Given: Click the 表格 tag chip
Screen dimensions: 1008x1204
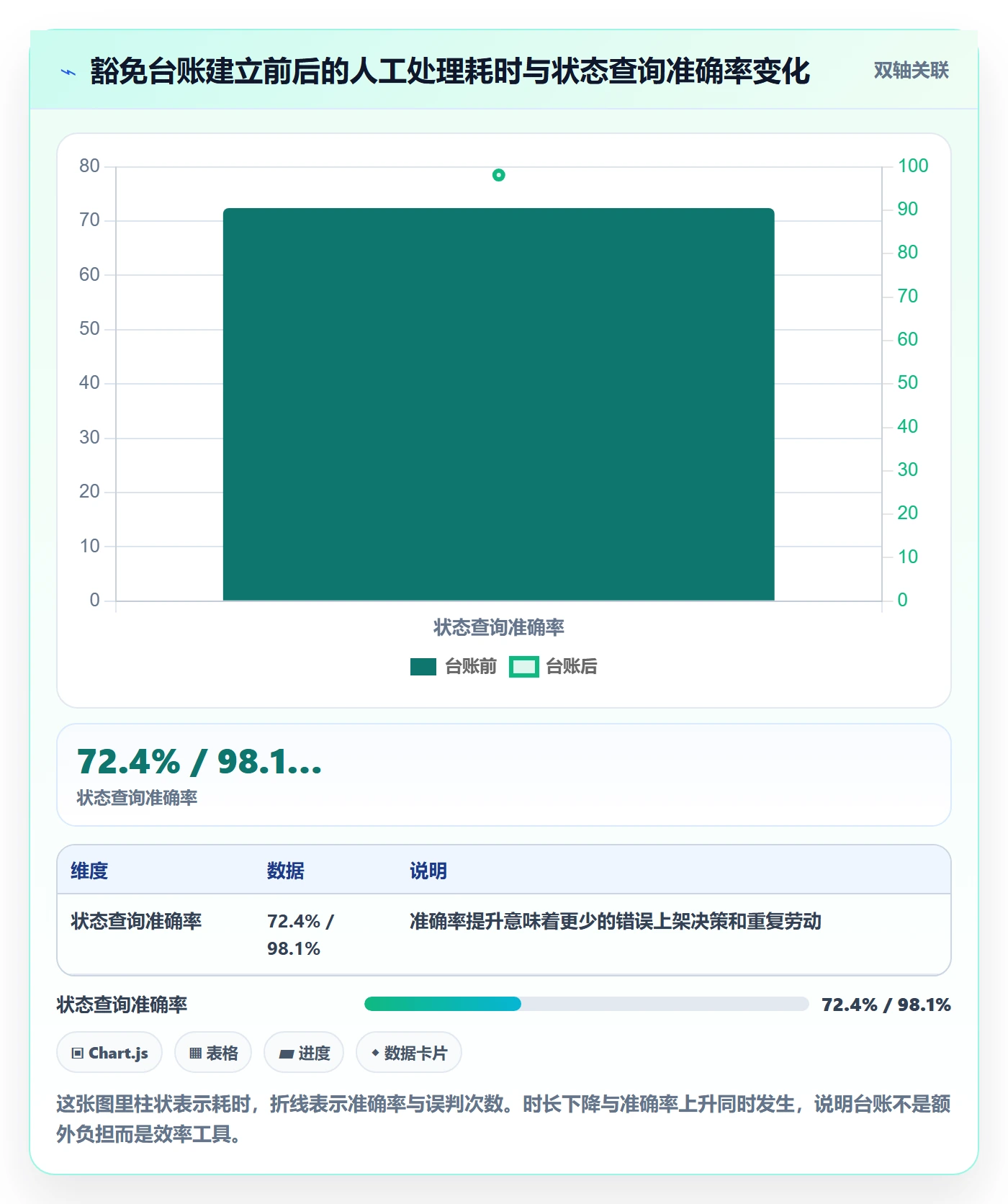Looking at the screenshot, I should click(213, 1053).
